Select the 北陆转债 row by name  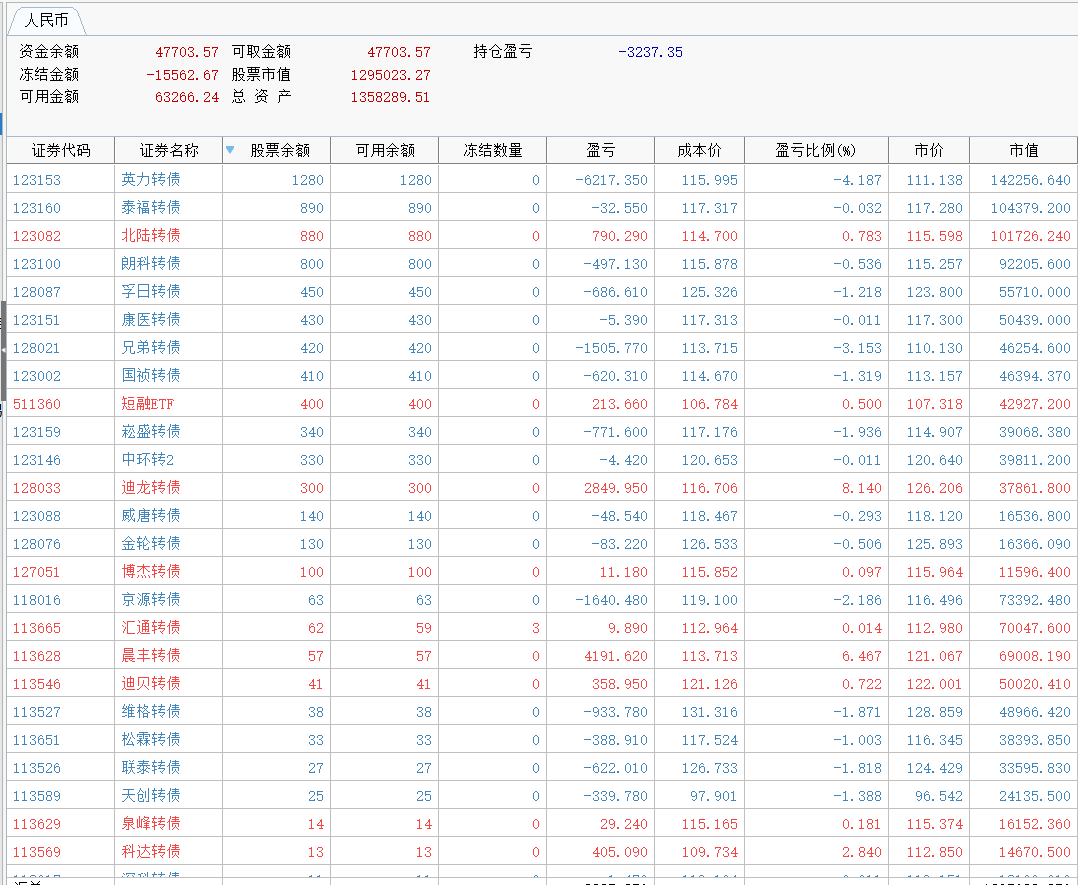[150, 236]
